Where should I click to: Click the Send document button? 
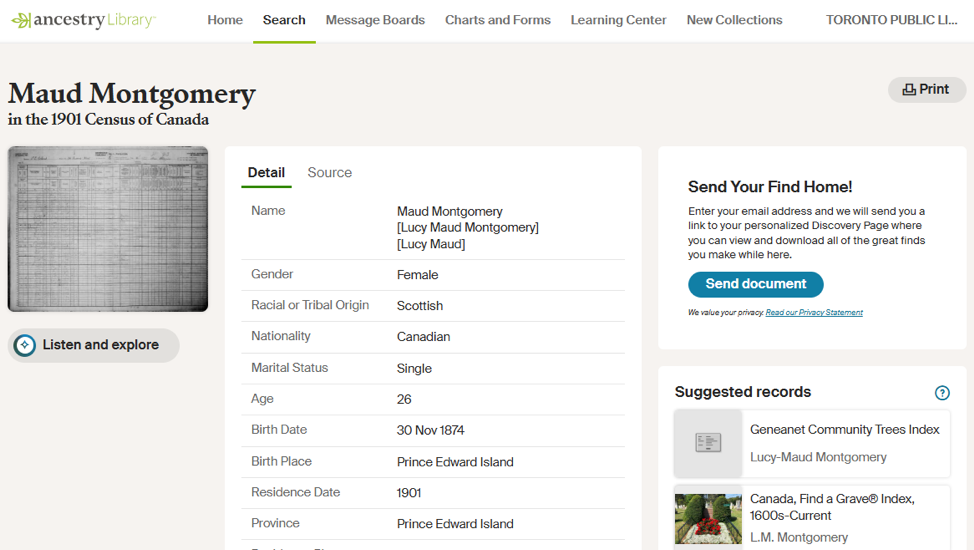(x=755, y=284)
